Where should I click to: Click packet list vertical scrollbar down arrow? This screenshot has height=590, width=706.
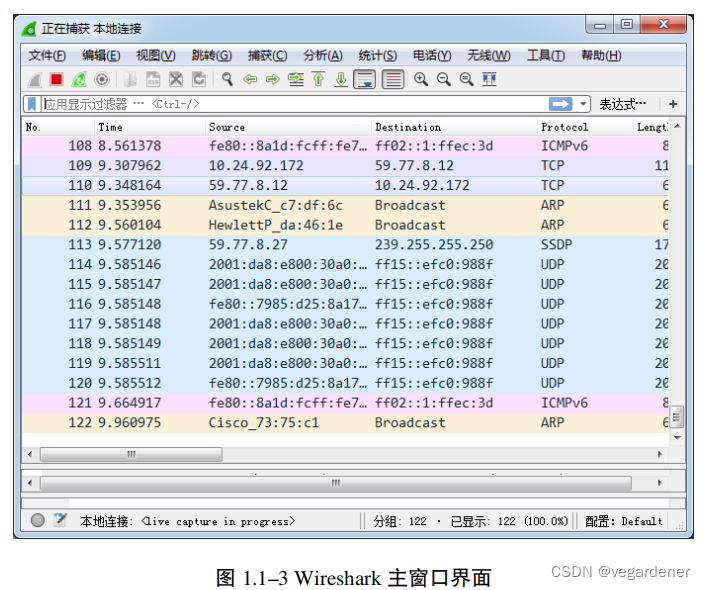[x=677, y=438]
